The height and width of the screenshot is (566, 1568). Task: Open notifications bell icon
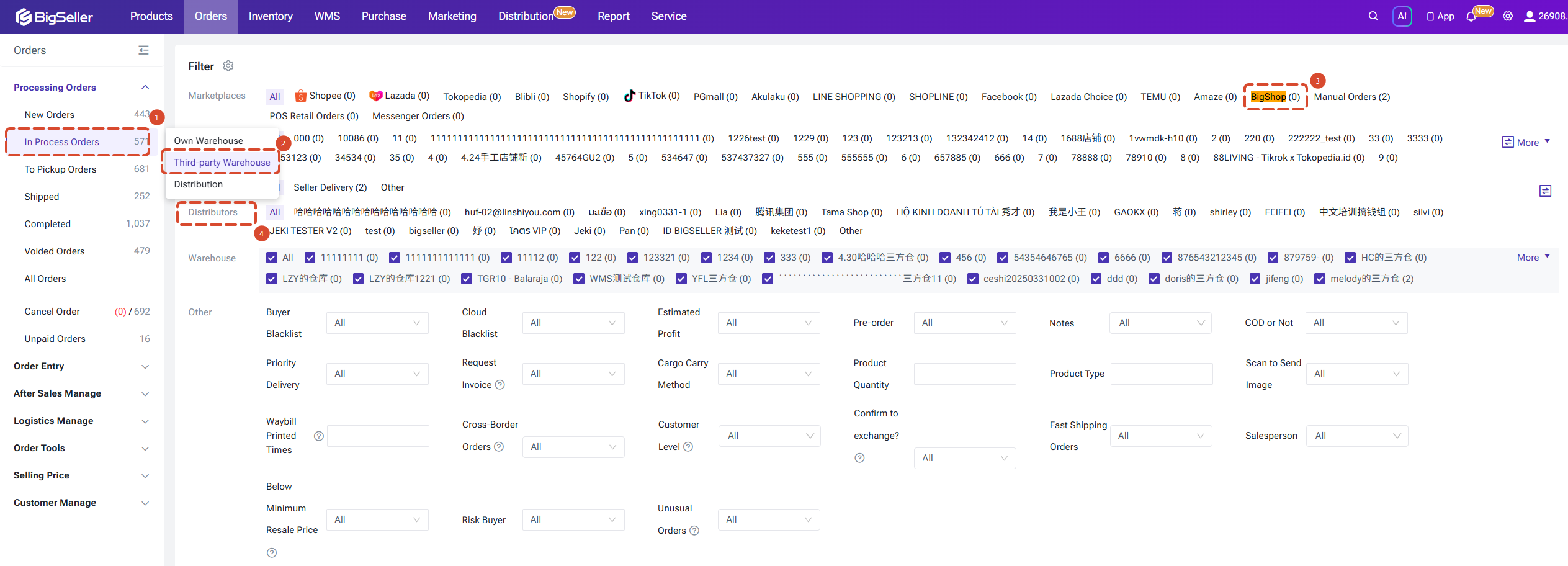1471,17
